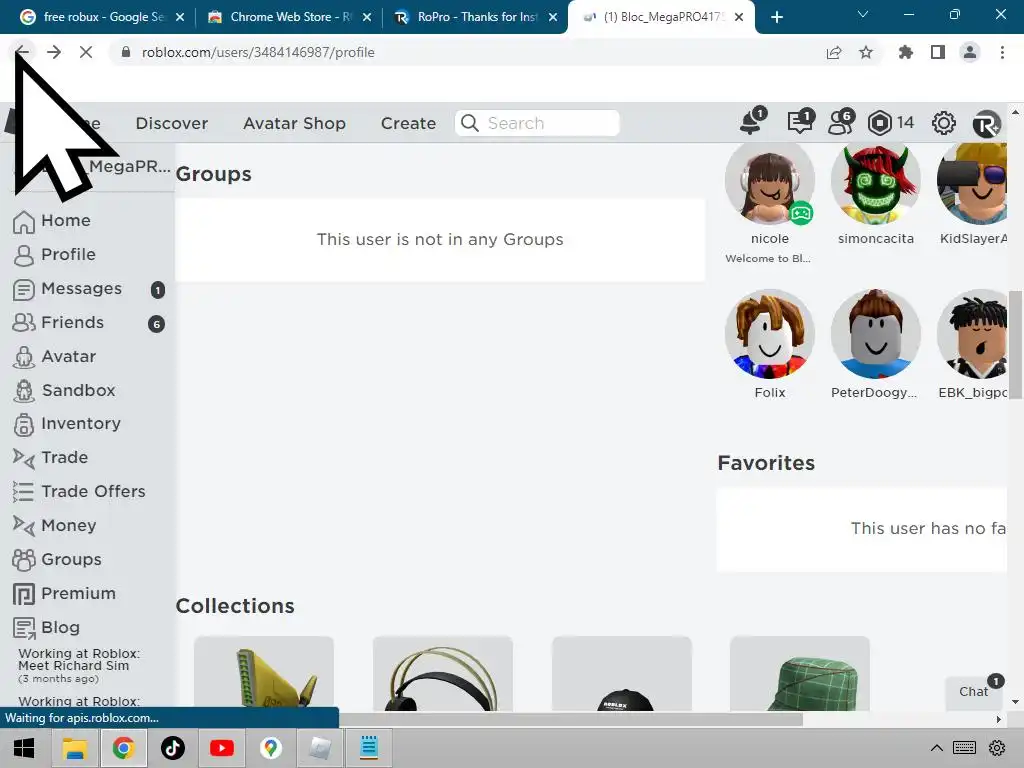Screen dimensions: 1024x768
Task: Open Friends in the sidebar
Action: pyautogui.click(x=72, y=323)
